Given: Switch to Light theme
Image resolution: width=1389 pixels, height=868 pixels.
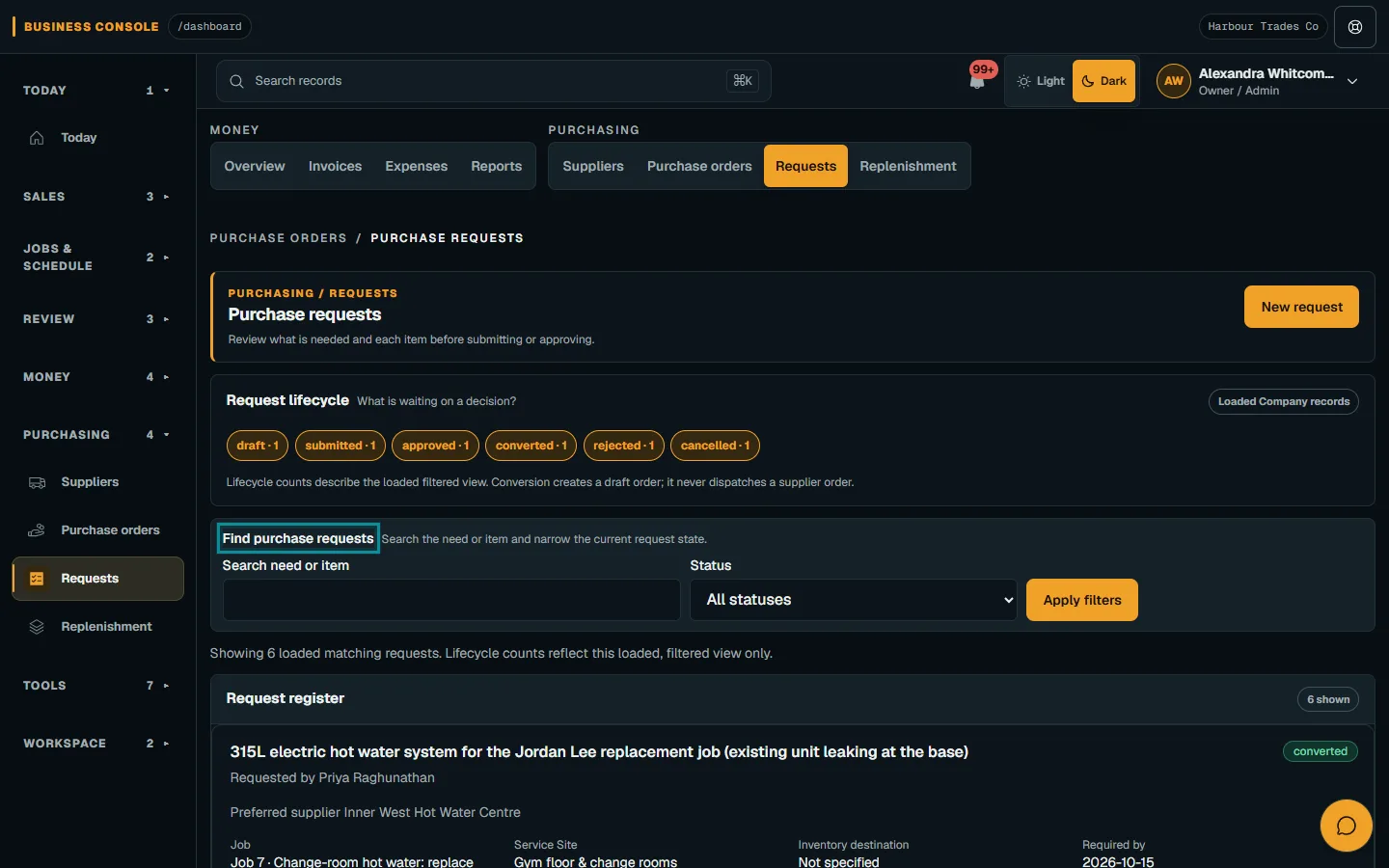Looking at the screenshot, I should (x=1041, y=81).
